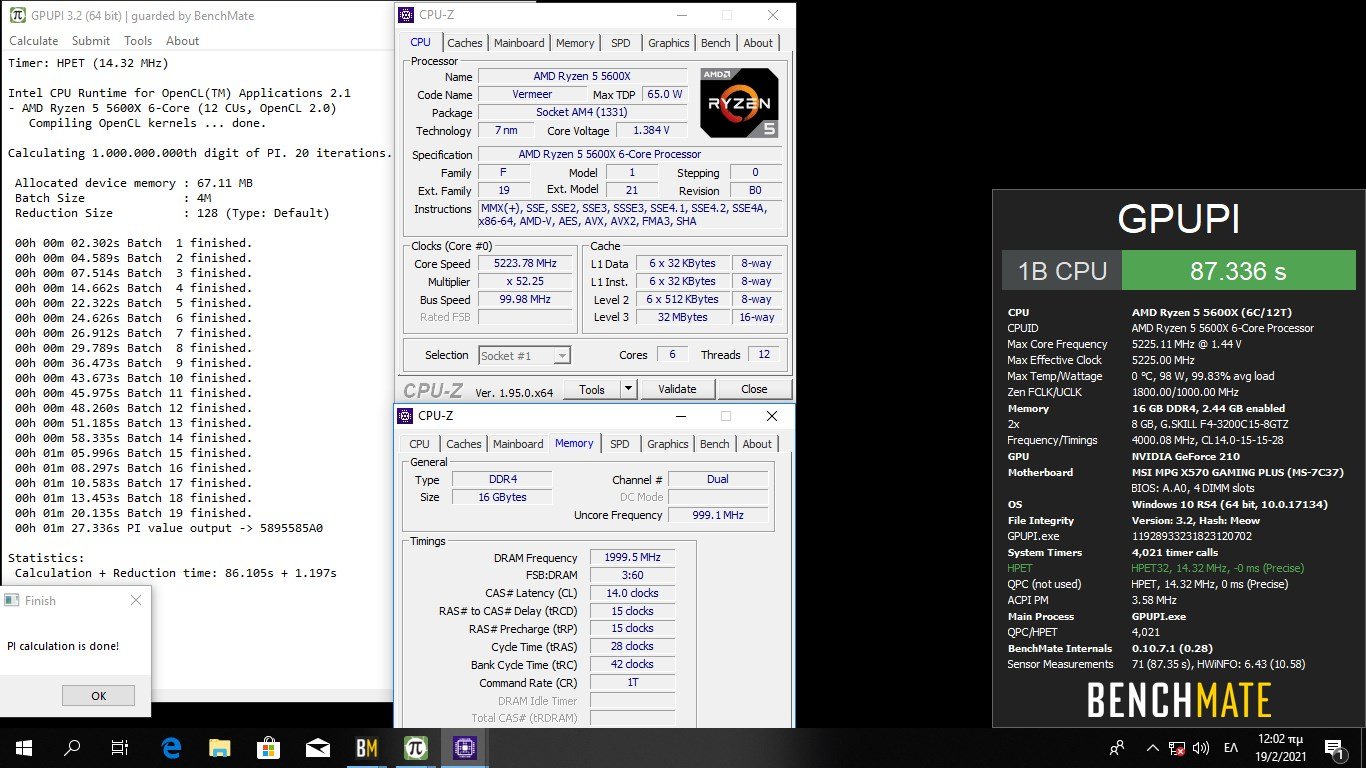
Task: Open the Tools menu in GPUPI
Action: tap(138, 41)
